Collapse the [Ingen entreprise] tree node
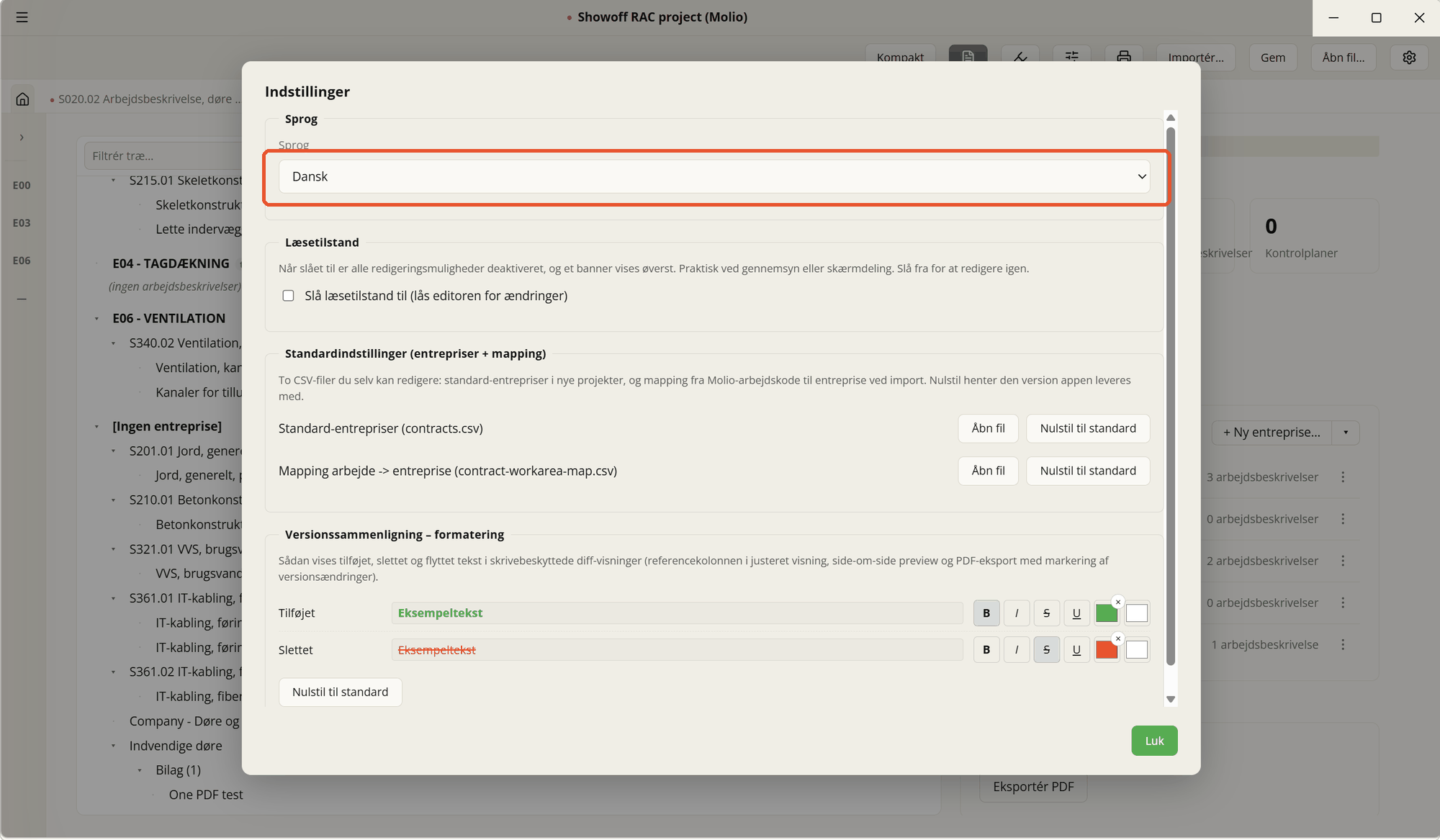The height and width of the screenshot is (840, 1440). pyautogui.click(x=96, y=427)
